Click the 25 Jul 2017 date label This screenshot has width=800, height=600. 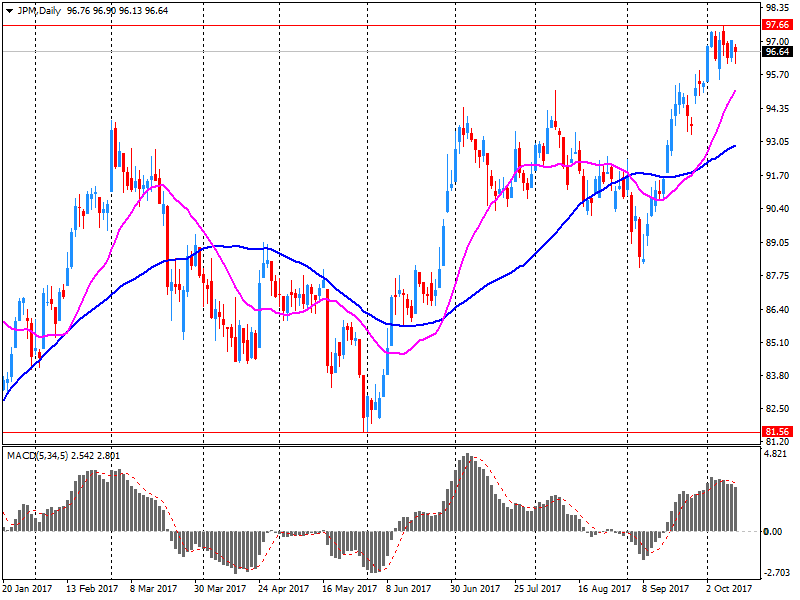(x=538, y=589)
